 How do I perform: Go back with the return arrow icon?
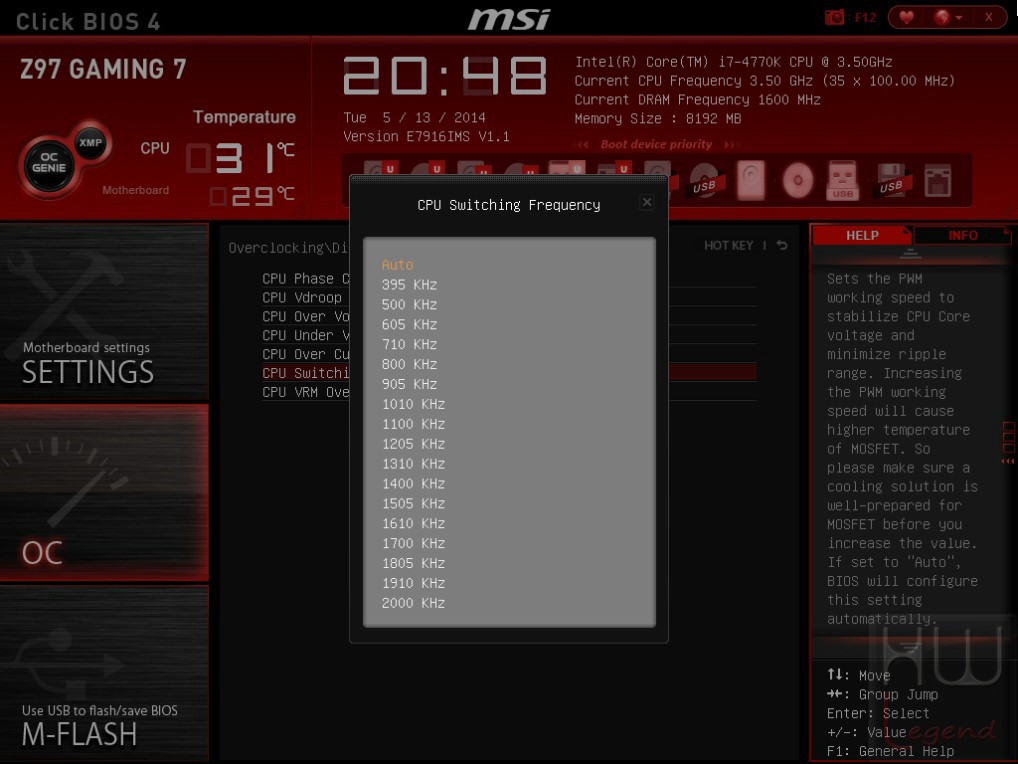[x=782, y=245]
